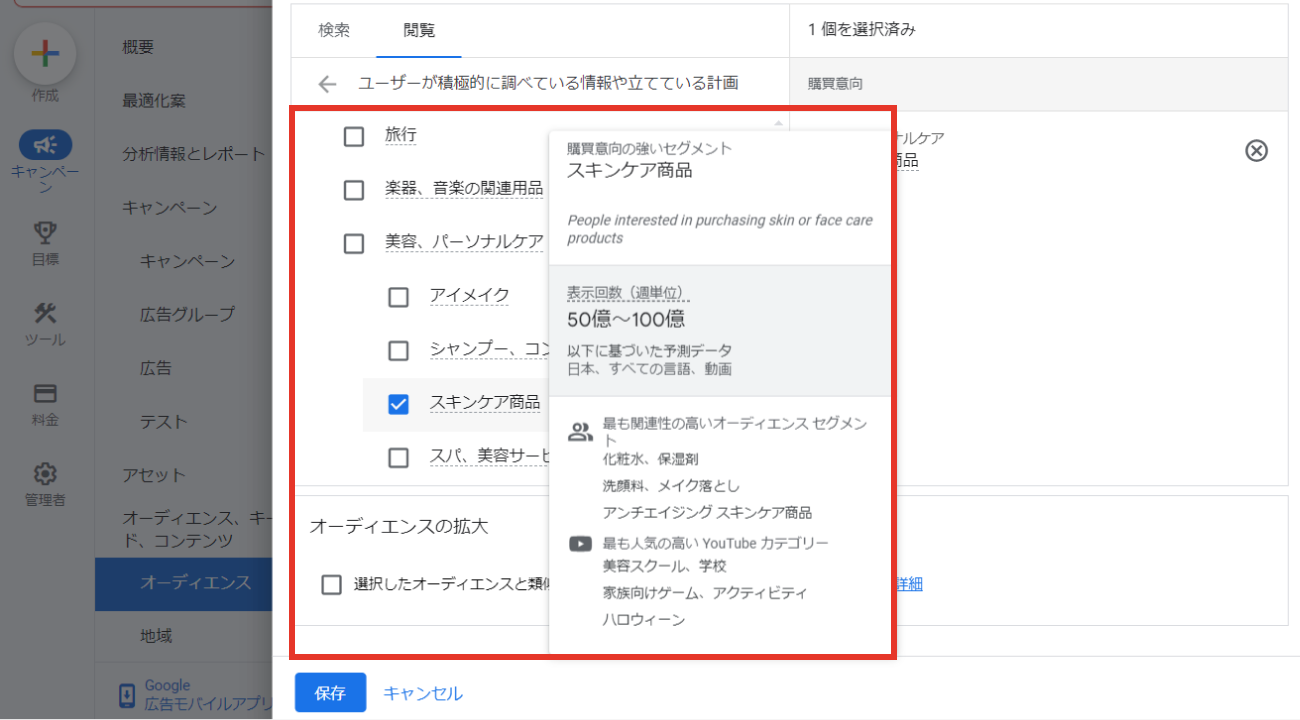Click the multicolor plus Create button
The image size is (1300, 720).
45,54
